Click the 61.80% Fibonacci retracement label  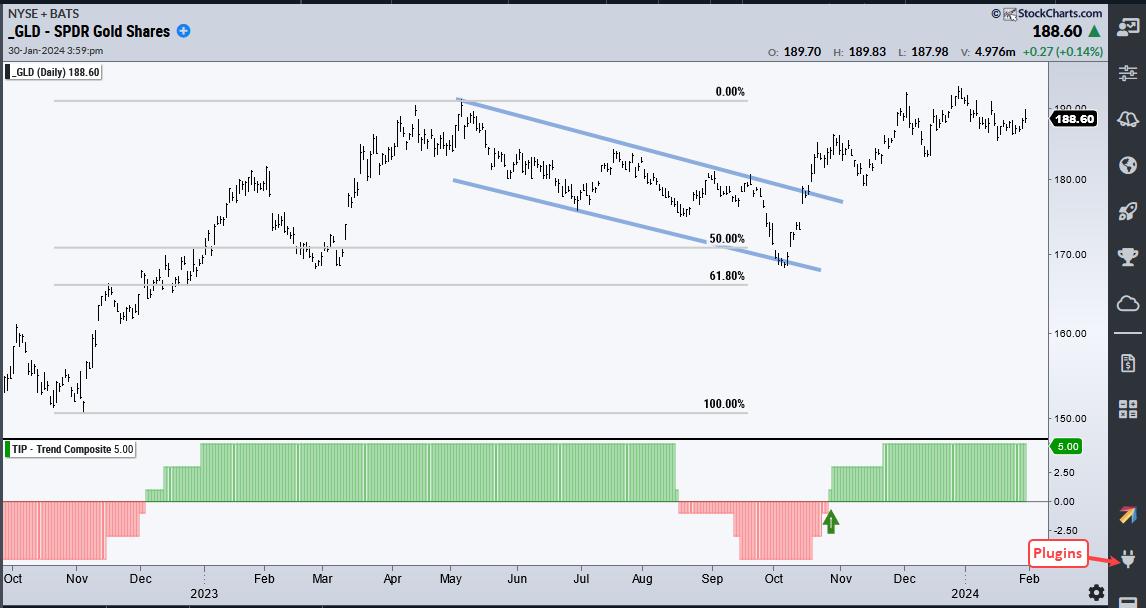[x=727, y=276]
